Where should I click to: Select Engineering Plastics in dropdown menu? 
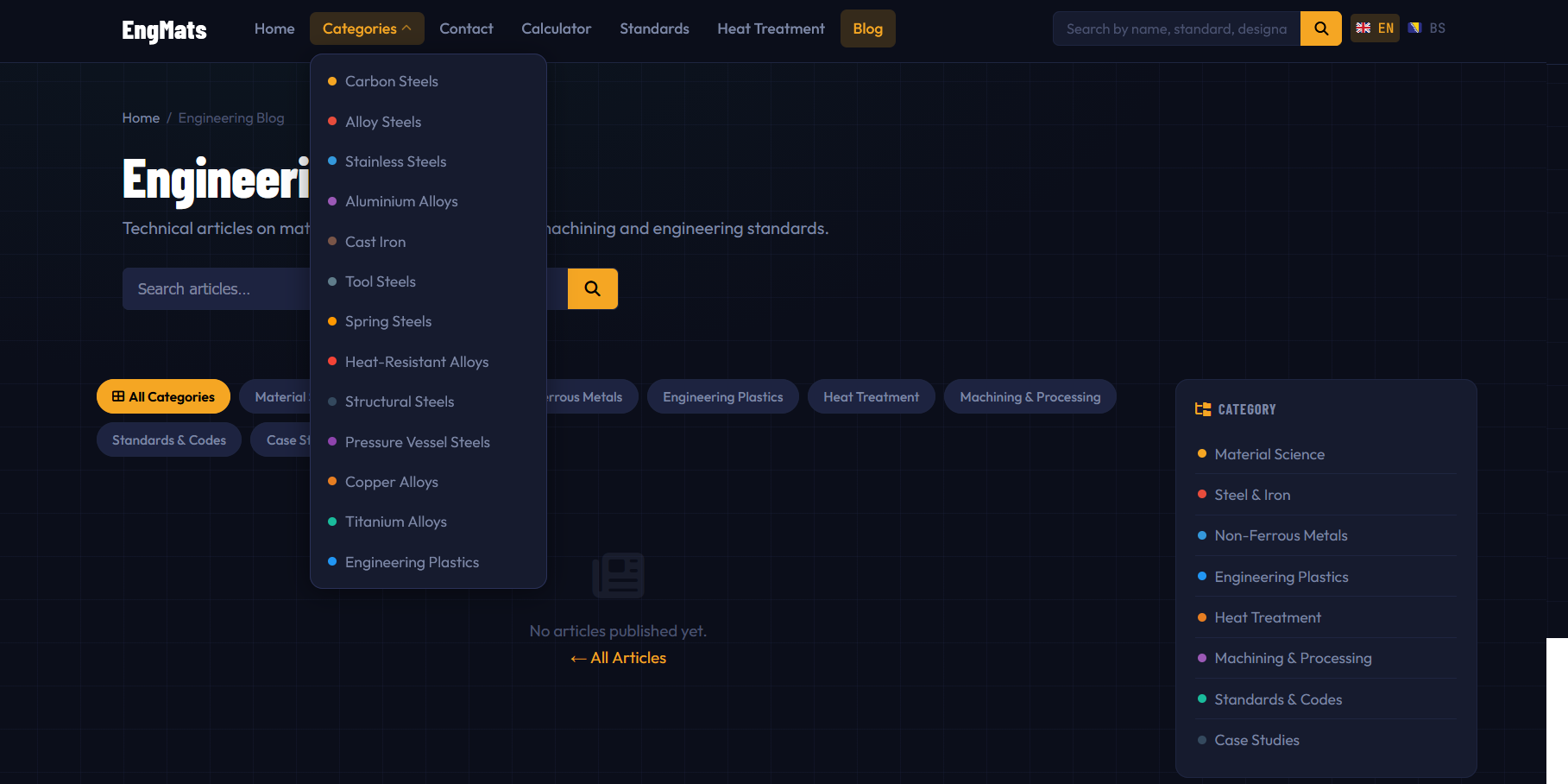428,562
